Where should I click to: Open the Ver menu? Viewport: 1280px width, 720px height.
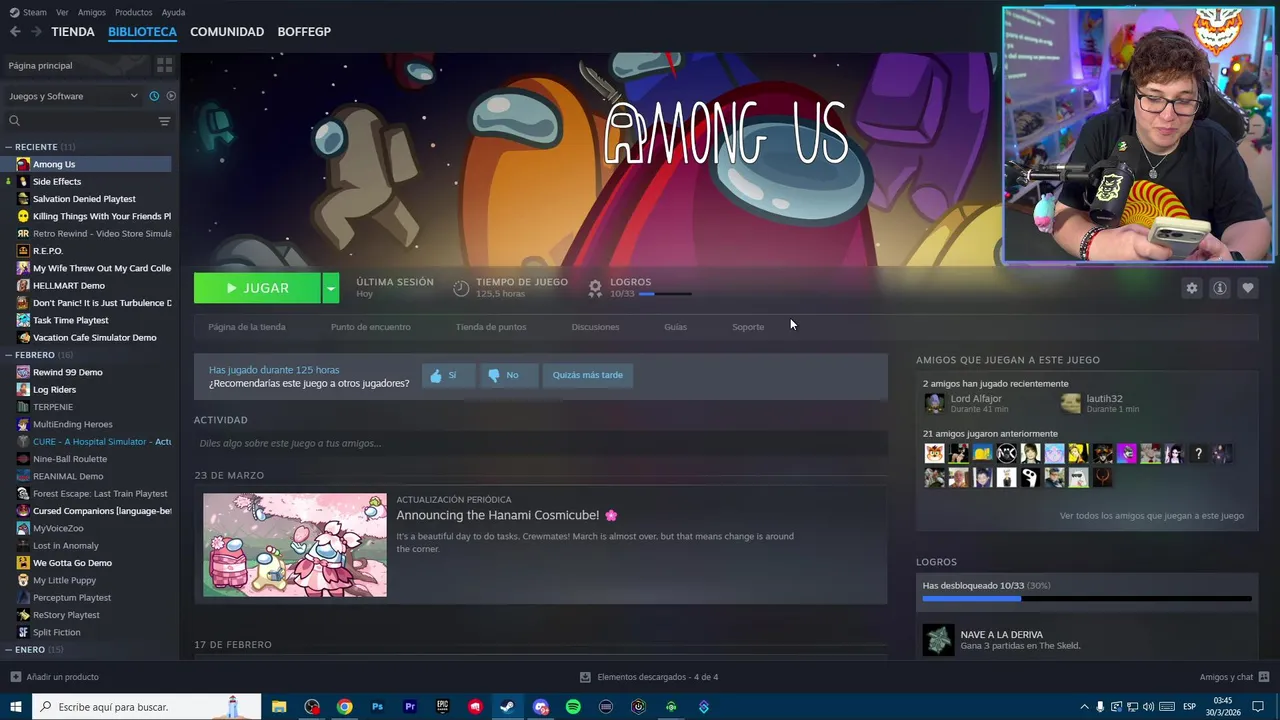(x=62, y=12)
